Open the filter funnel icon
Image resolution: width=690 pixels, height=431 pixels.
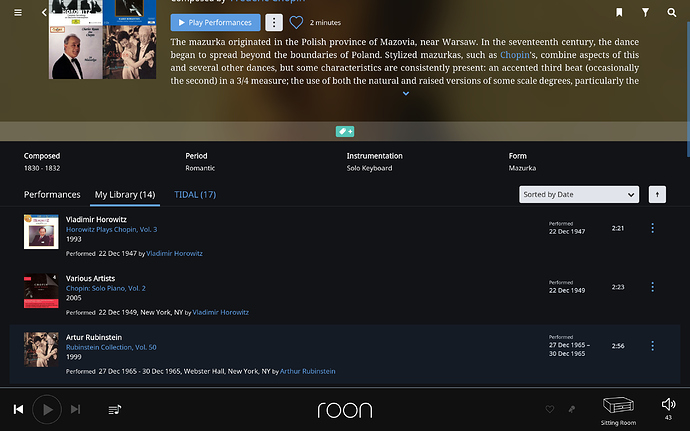(645, 12)
